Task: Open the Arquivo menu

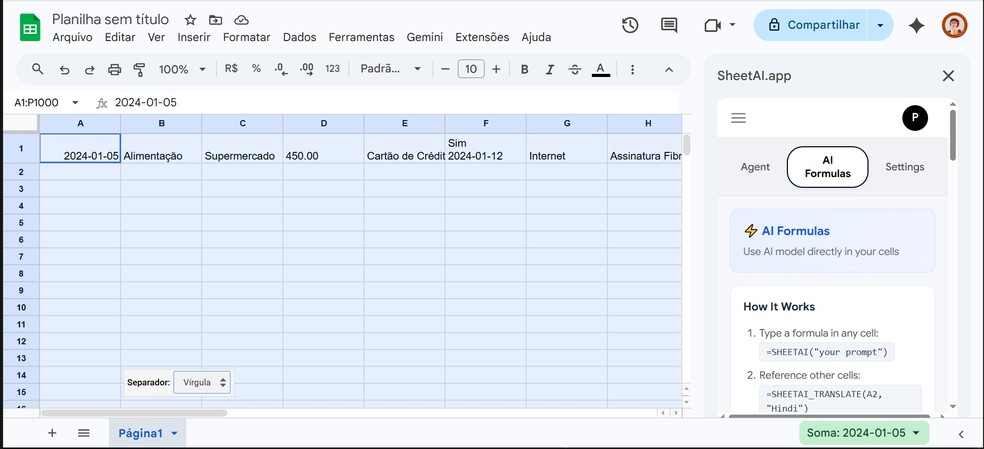Action: 72,37
